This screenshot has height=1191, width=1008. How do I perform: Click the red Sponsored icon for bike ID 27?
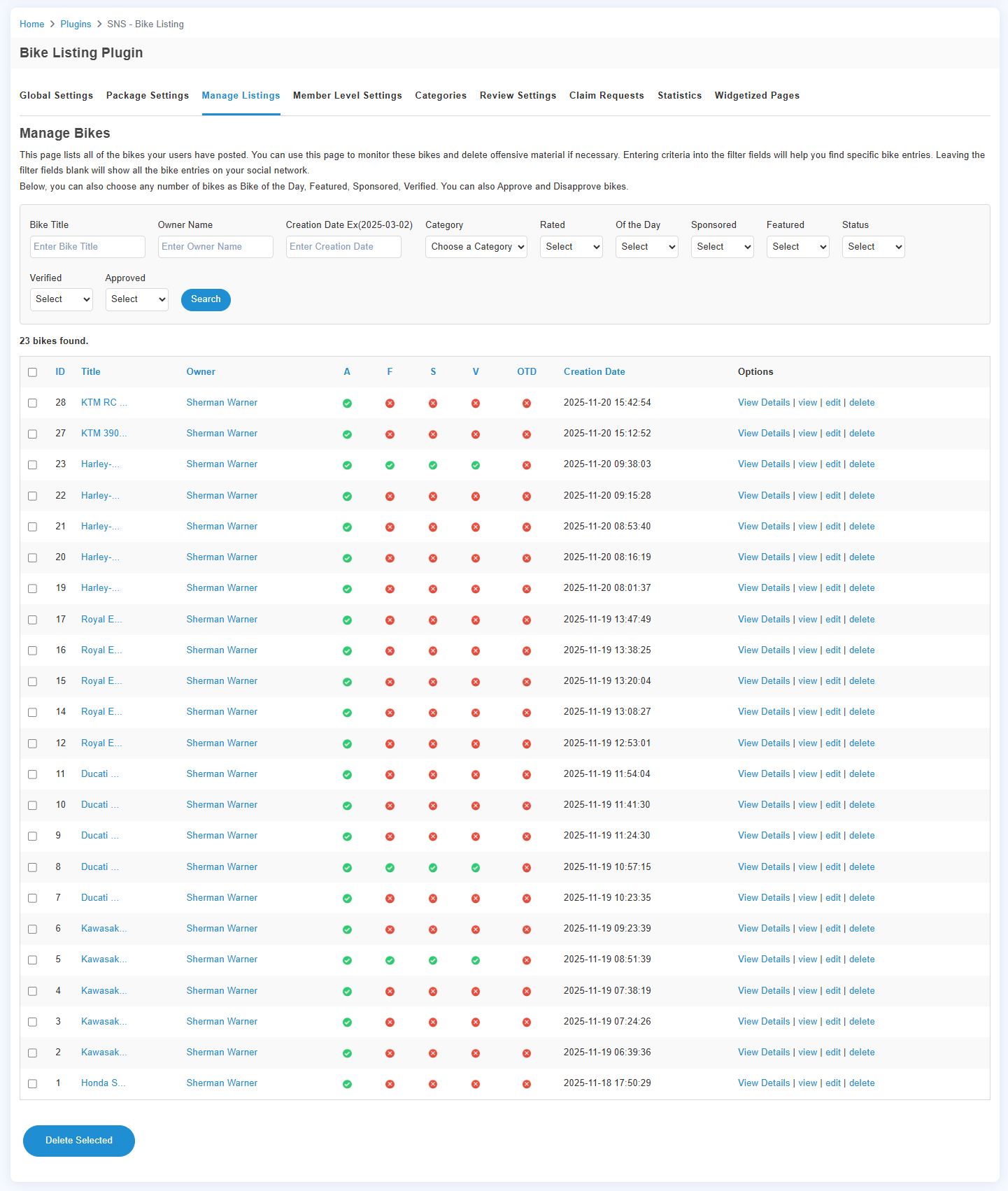pos(433,434)
